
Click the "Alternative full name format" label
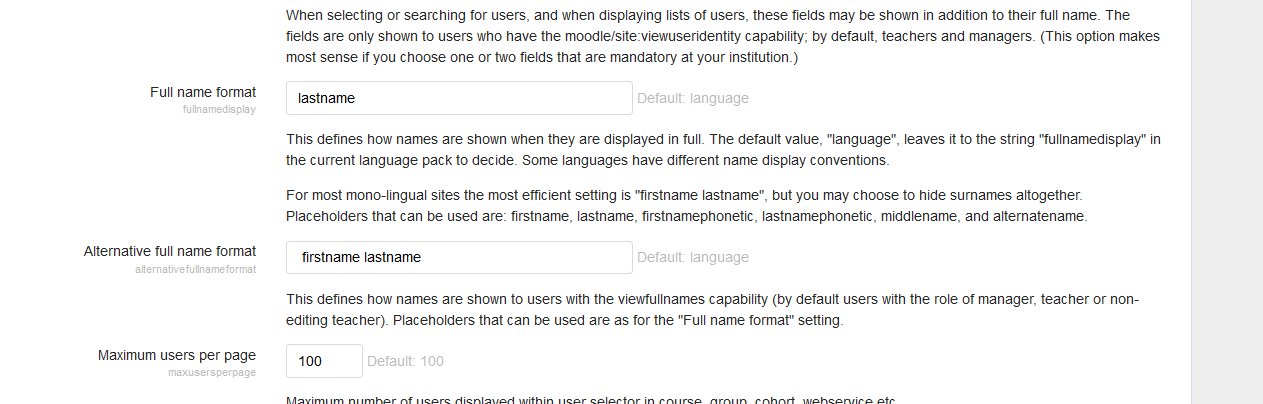170,251
